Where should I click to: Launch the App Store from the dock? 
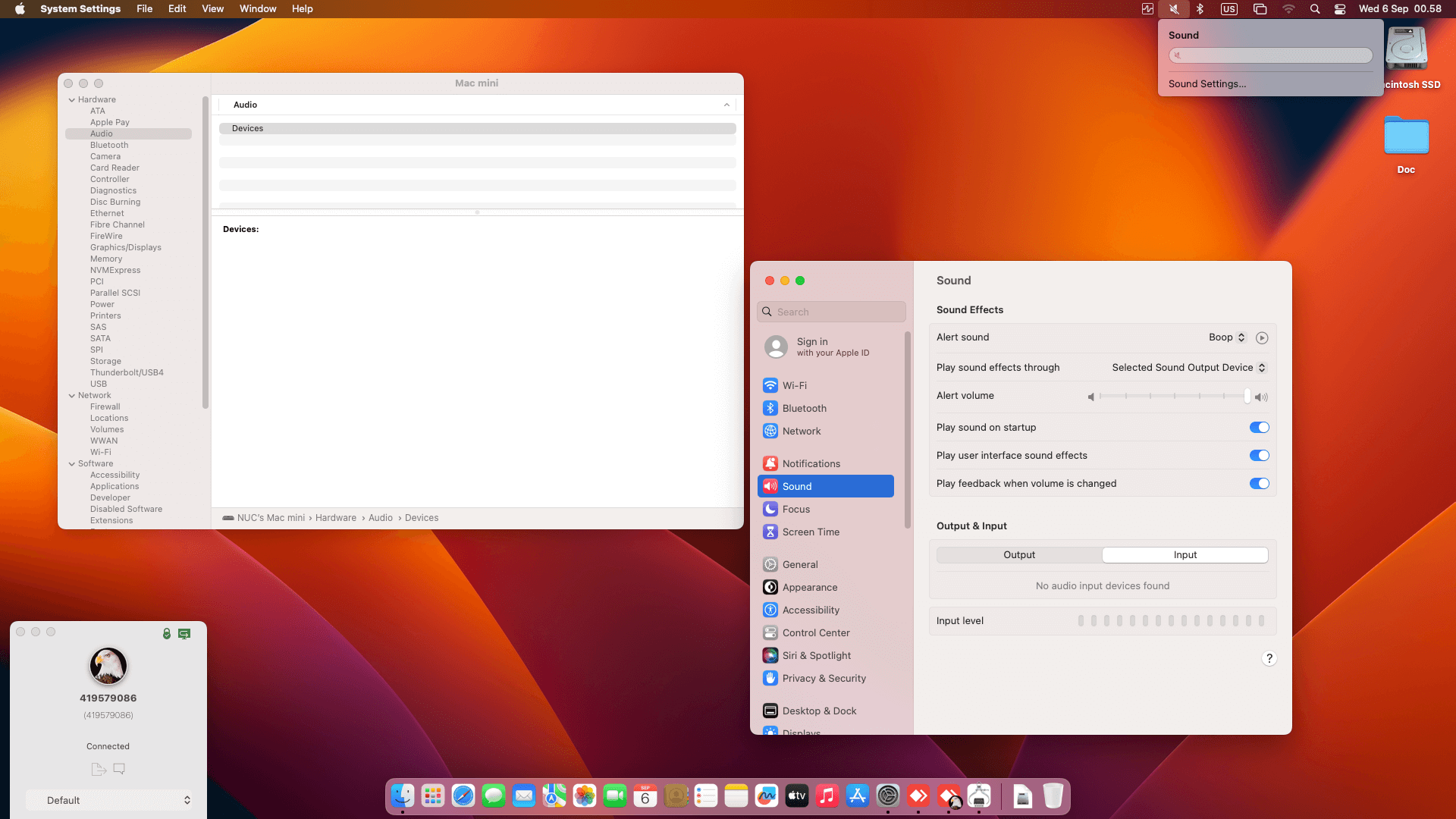[858, 796]
